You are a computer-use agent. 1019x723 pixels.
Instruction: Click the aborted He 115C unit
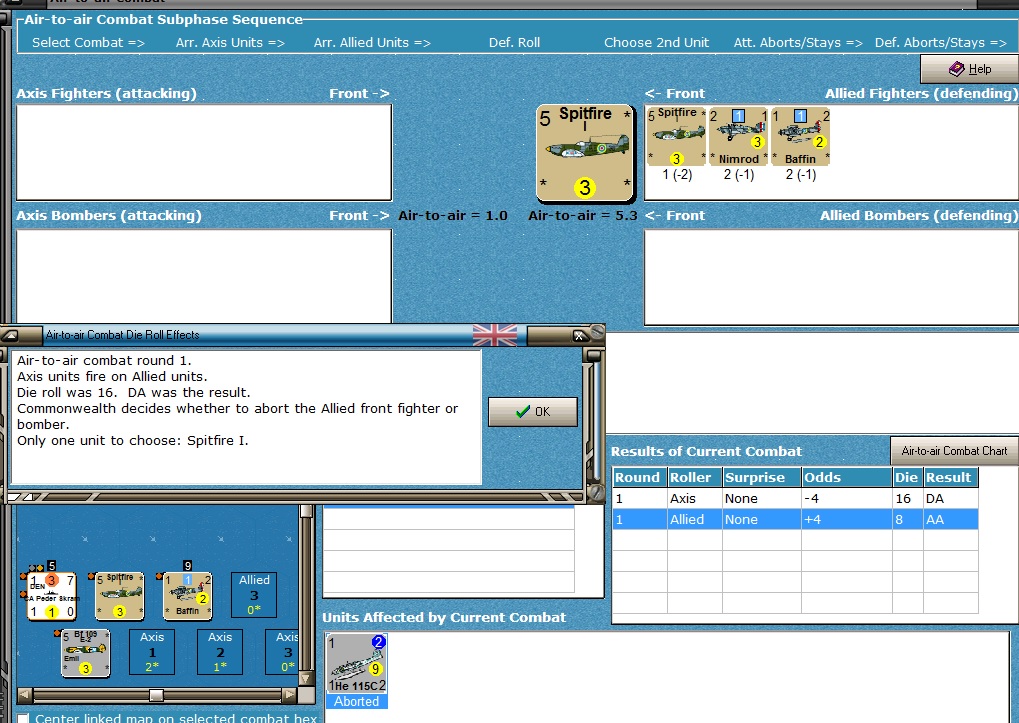(x=357, y=664)
